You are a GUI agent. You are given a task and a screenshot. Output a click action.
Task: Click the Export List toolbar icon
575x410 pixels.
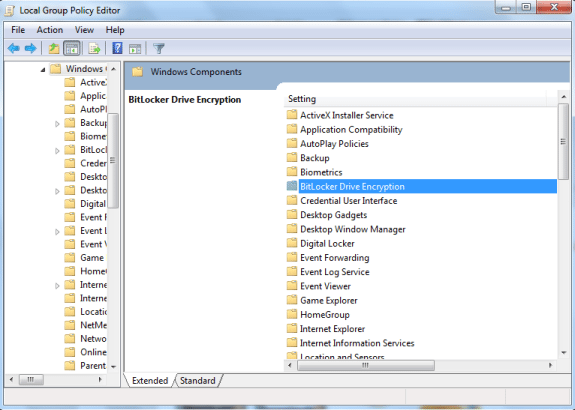click(94, 48)
